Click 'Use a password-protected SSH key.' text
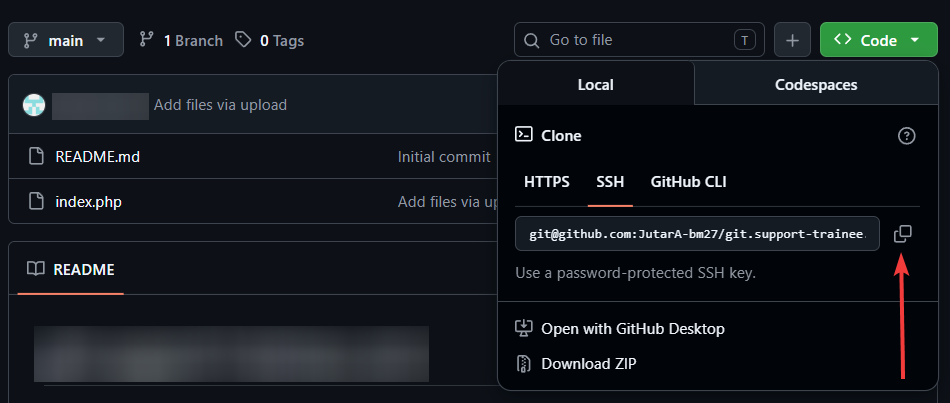 coord(636,273)
